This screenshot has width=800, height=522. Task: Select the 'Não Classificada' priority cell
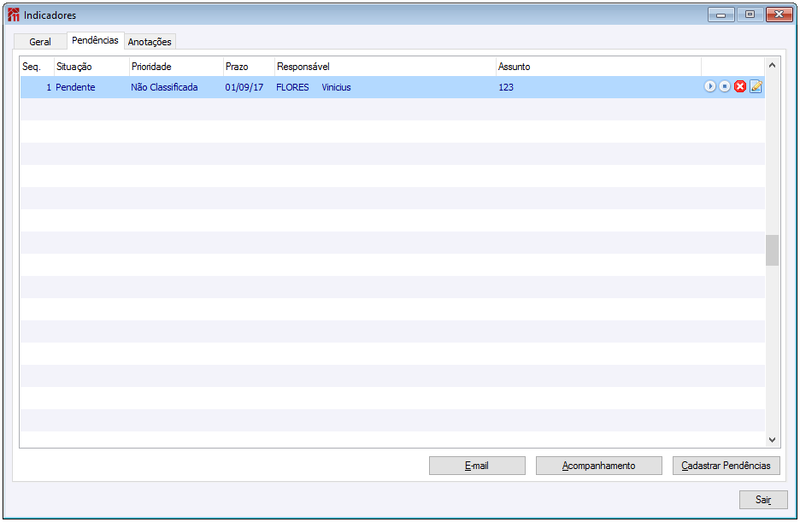point(164,87)
